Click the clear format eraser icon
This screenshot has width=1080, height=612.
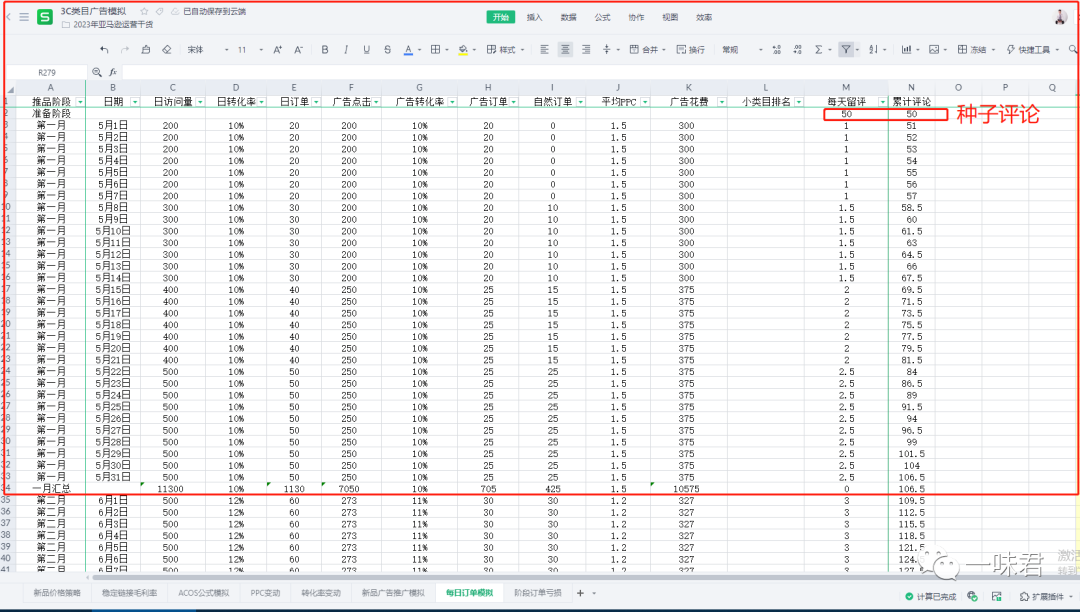click(166, 49)
